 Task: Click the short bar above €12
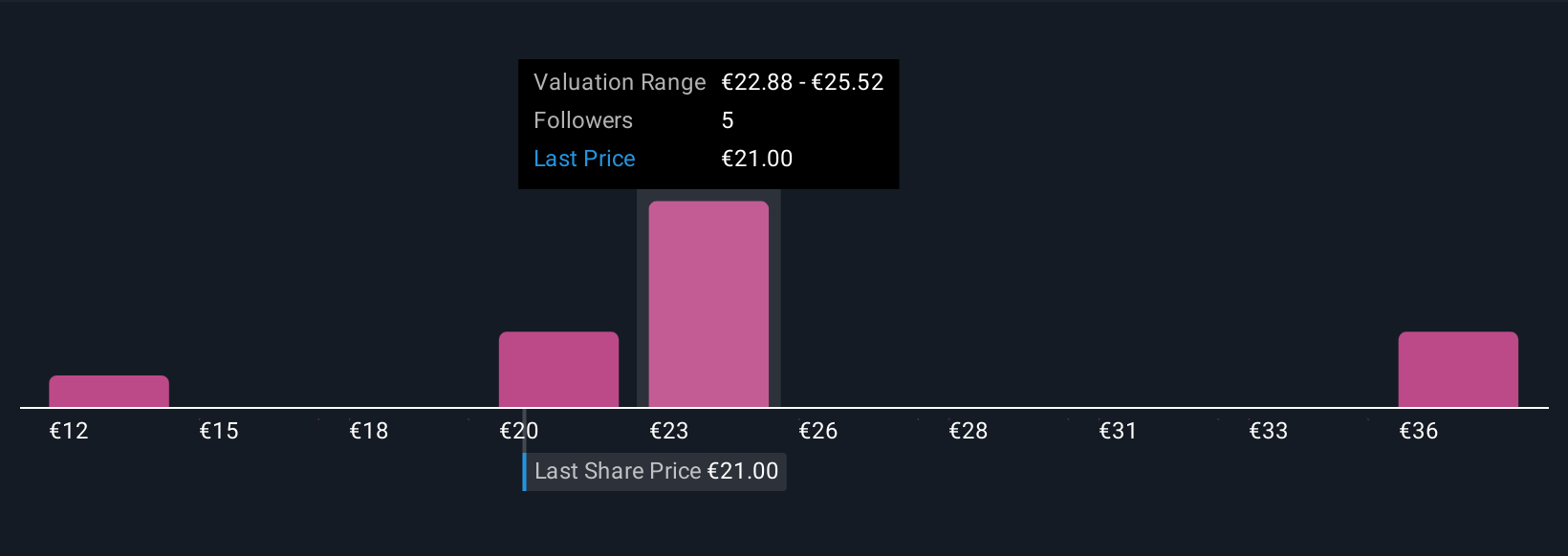point(109,392)
